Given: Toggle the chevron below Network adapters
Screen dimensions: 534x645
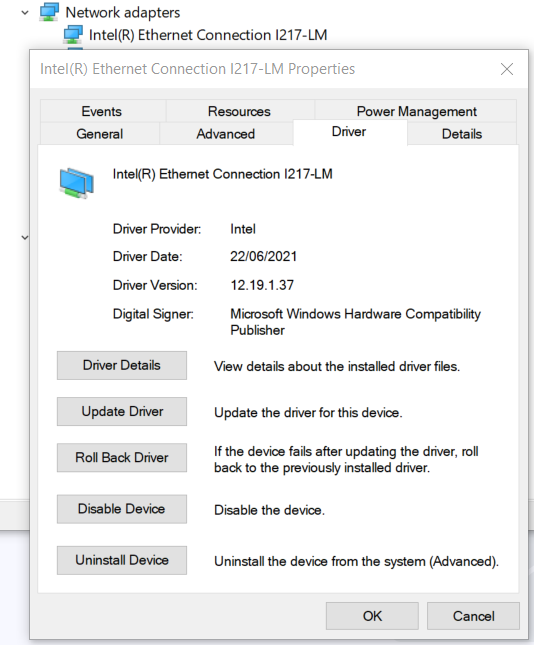Looking at the screenshot, I should 25,237.
